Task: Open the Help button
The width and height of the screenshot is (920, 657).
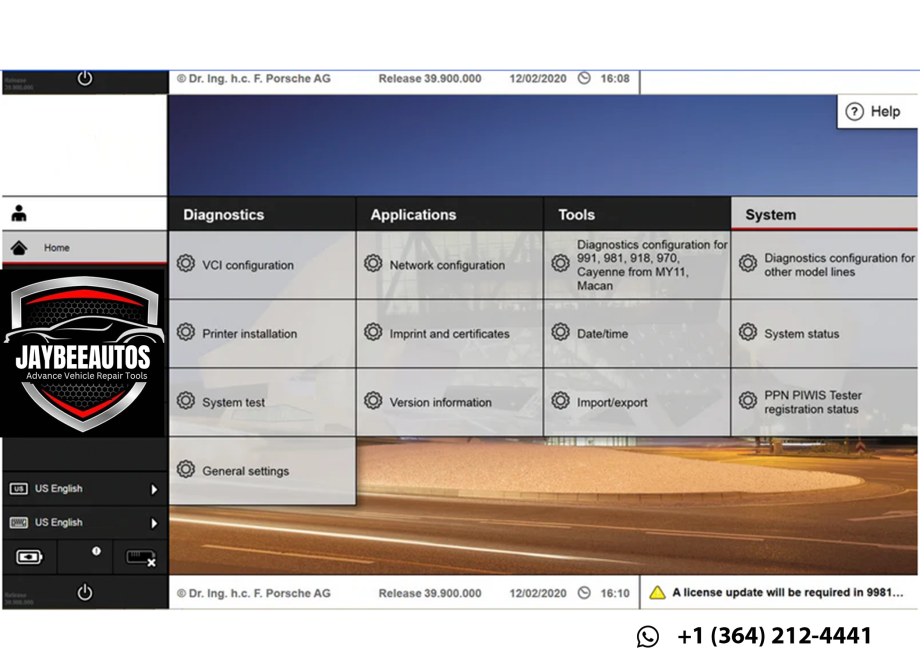Action: pos(877,111)
